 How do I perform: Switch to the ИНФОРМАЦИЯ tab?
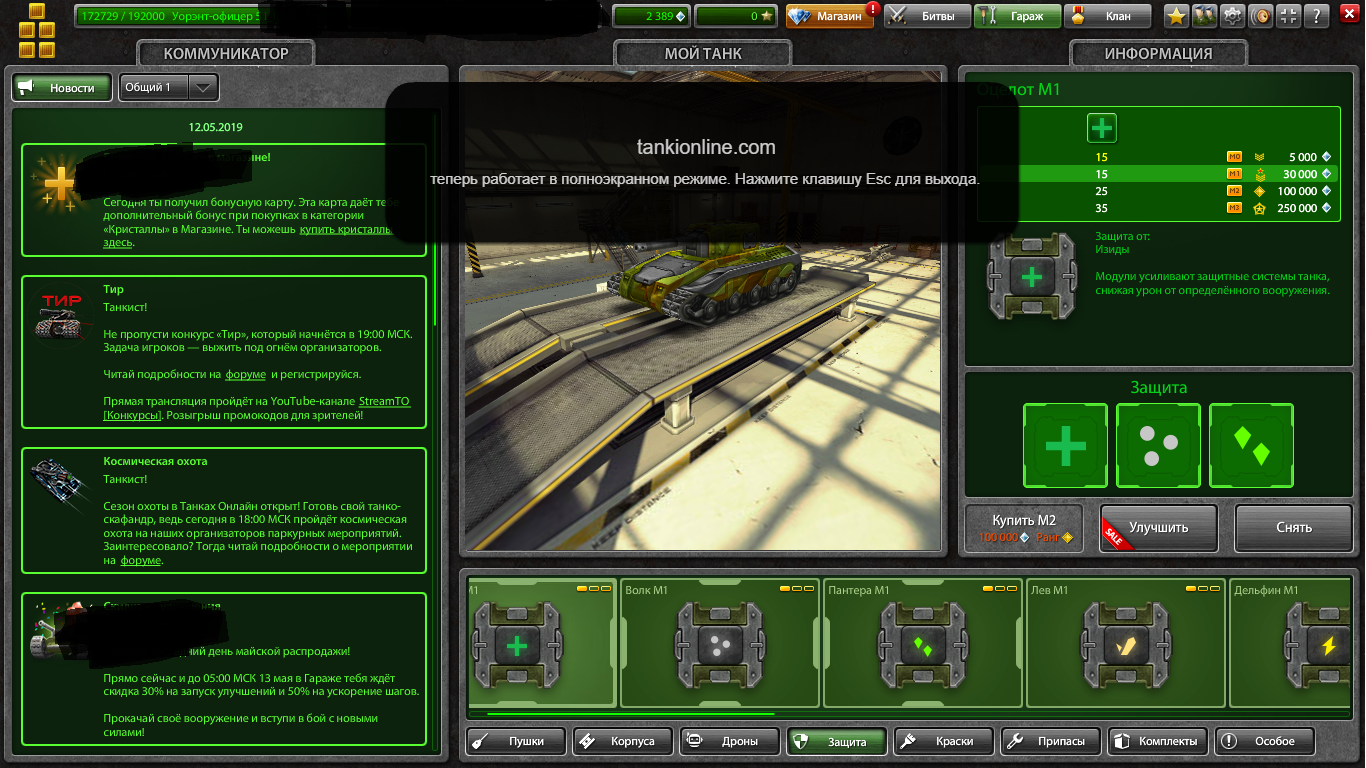pos(1158,54)
